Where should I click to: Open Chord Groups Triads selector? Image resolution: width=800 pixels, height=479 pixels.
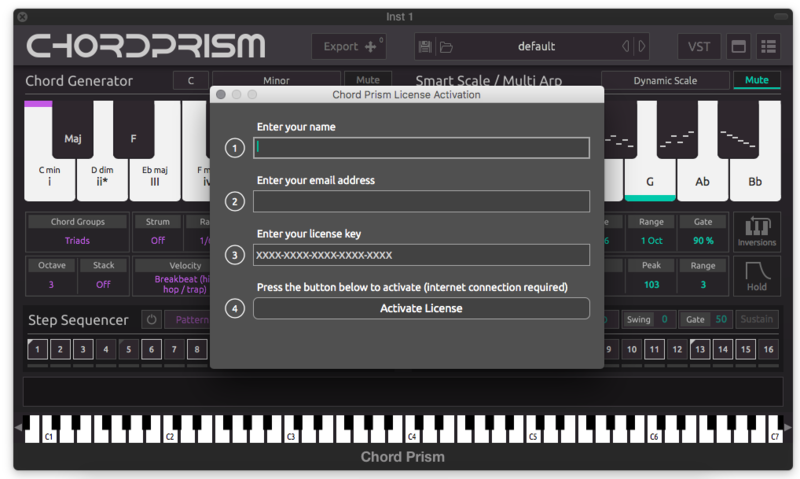[77, 240]
